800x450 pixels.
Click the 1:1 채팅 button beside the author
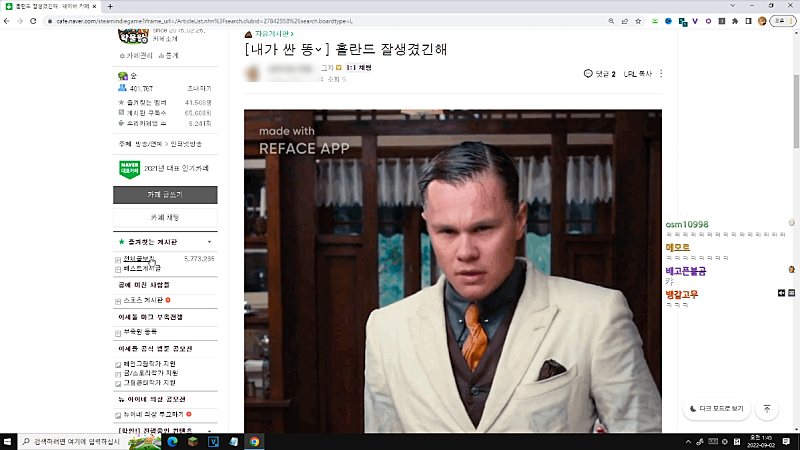click(359, 67)
